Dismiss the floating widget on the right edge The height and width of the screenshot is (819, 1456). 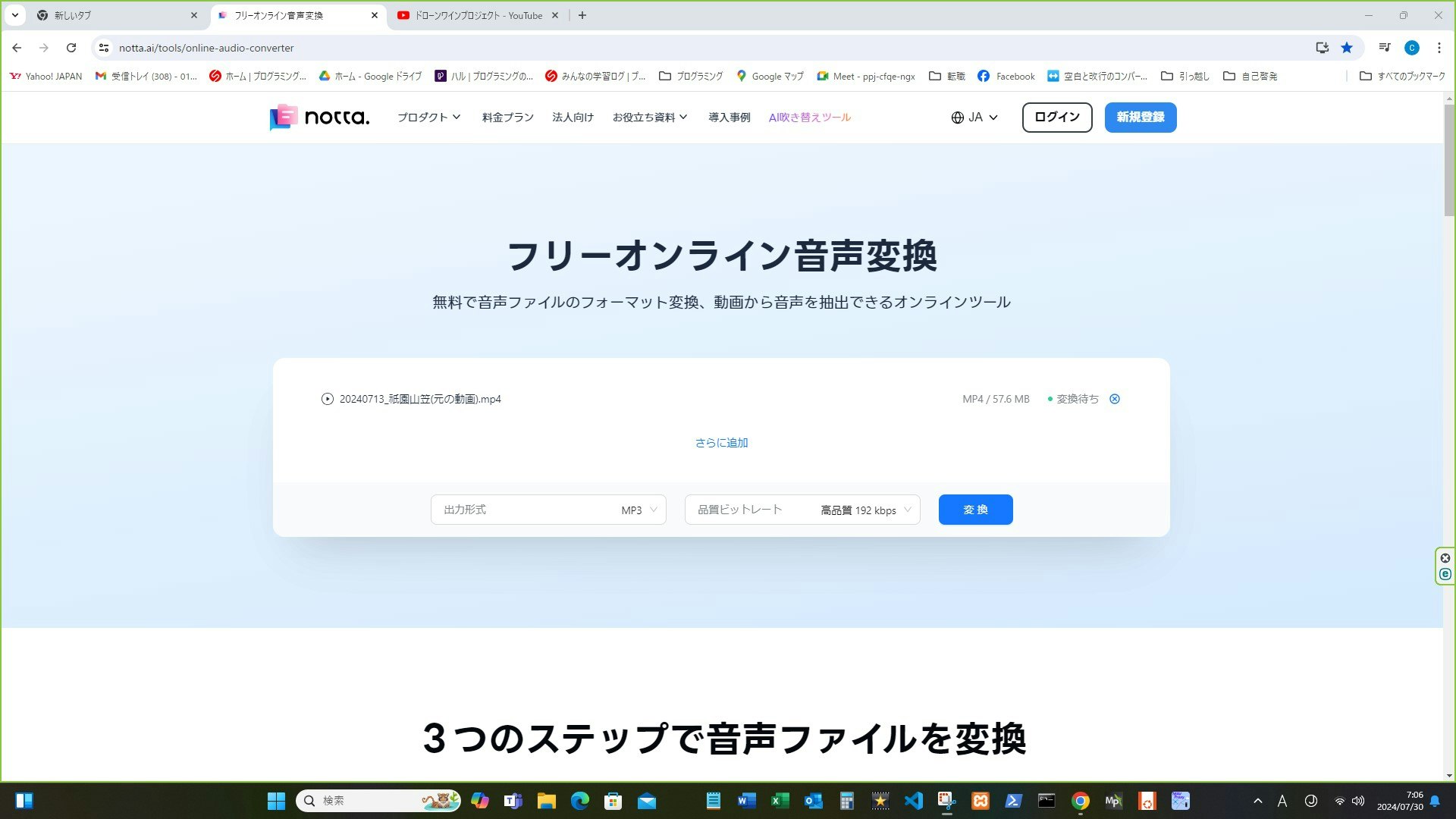click(x=1445, y=557)
